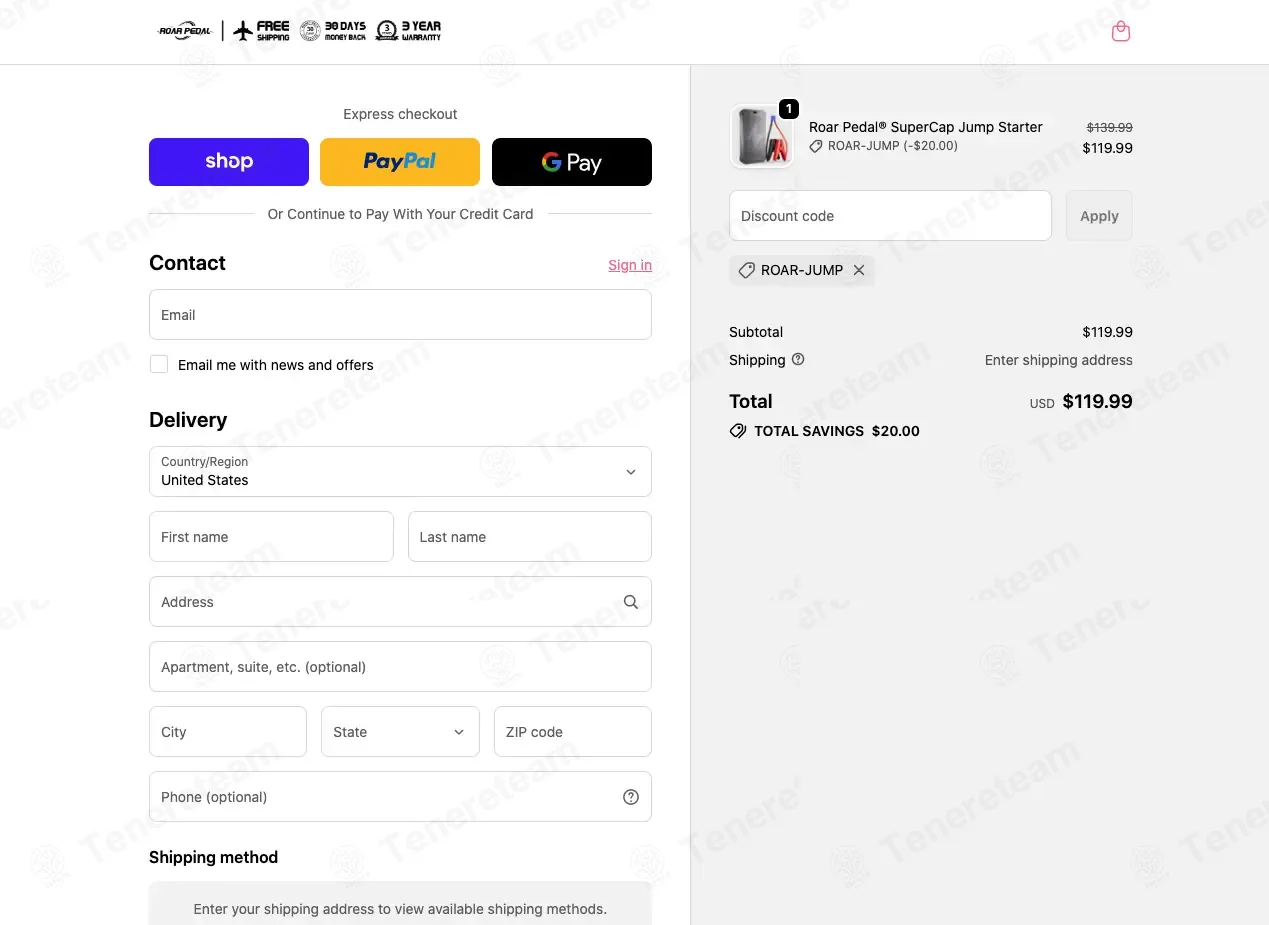Click the TOTAL SAVINGS $20.00 text
The width and height of the screenshot is (1269, 925).
(837, 431)
